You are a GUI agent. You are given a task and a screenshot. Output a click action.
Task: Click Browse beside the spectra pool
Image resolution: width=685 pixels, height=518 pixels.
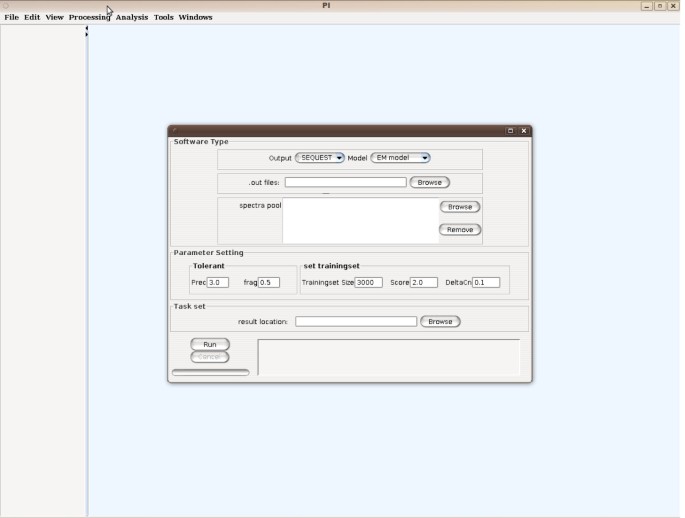[x=459, y=207]
